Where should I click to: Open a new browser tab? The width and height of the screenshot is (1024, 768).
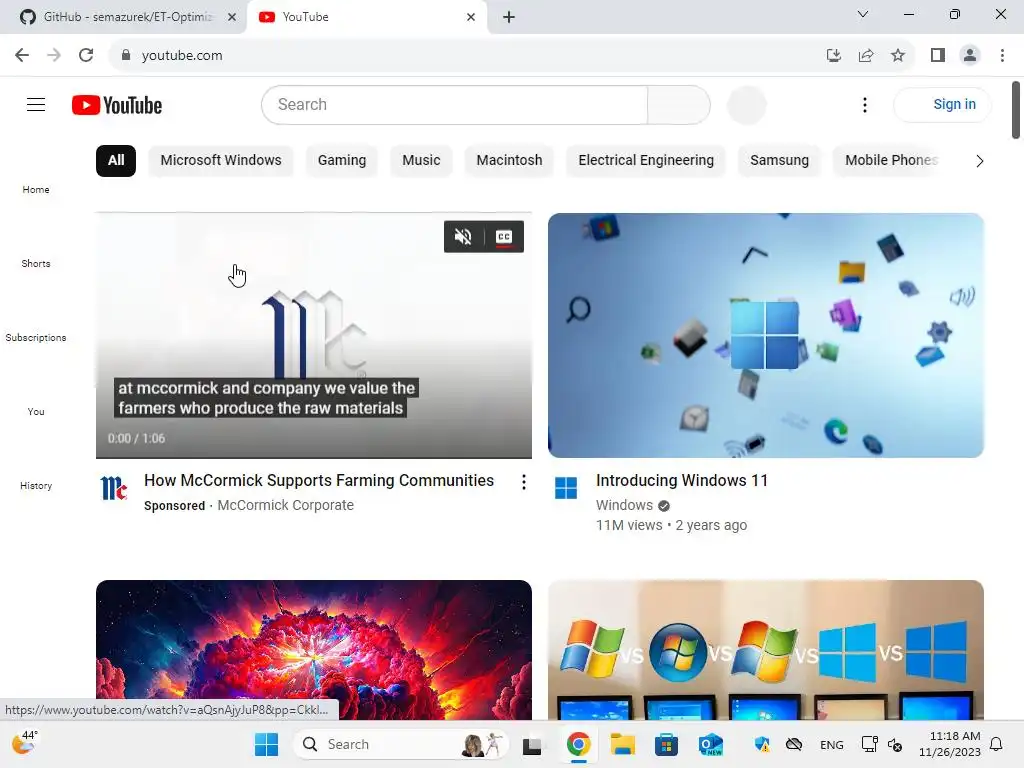pos(509,18)
